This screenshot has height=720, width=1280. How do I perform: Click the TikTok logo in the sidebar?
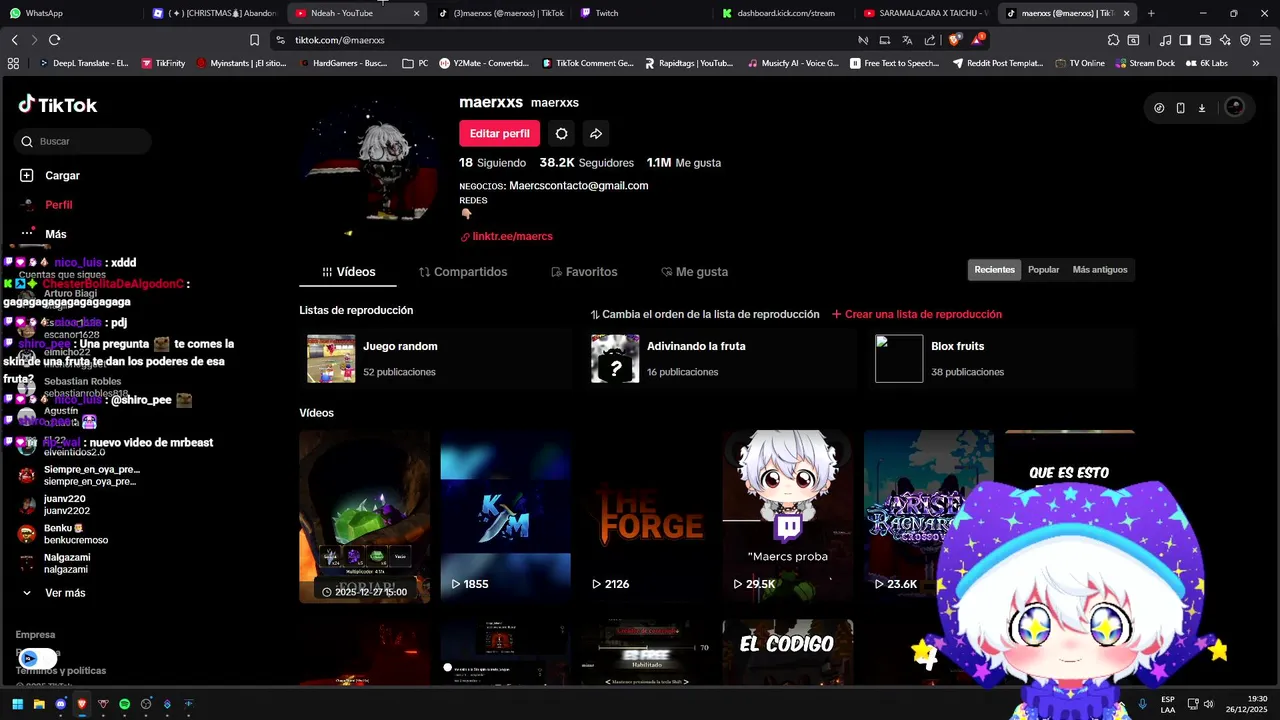(57, 105)
